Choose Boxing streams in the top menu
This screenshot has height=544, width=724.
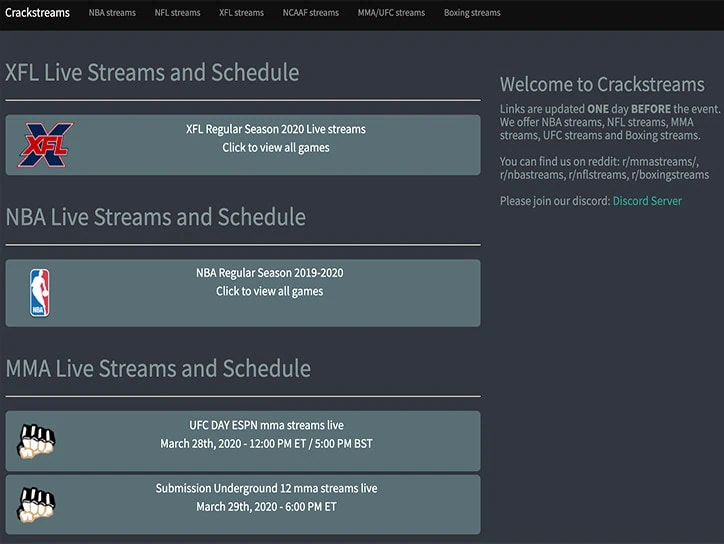click(472, 13)
